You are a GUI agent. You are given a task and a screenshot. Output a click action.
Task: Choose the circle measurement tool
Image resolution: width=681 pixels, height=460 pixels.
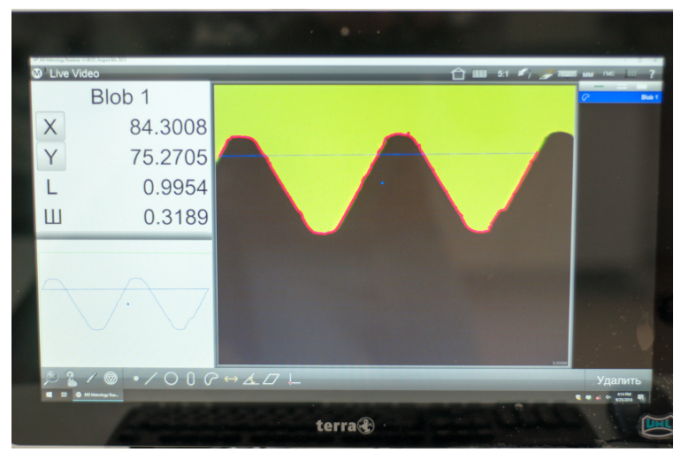[171, 379]
